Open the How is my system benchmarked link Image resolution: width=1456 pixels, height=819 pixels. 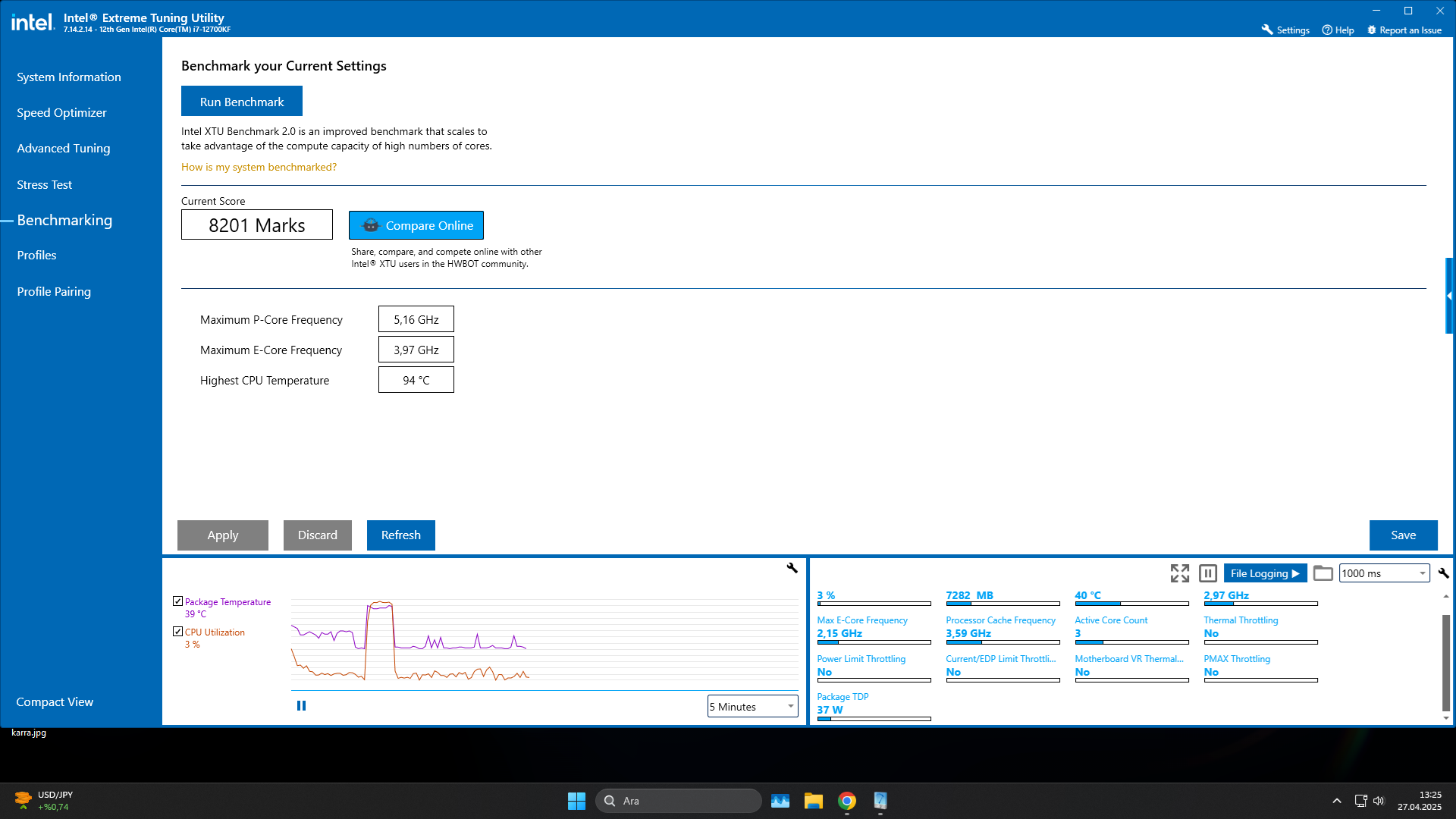pos(259,168)
